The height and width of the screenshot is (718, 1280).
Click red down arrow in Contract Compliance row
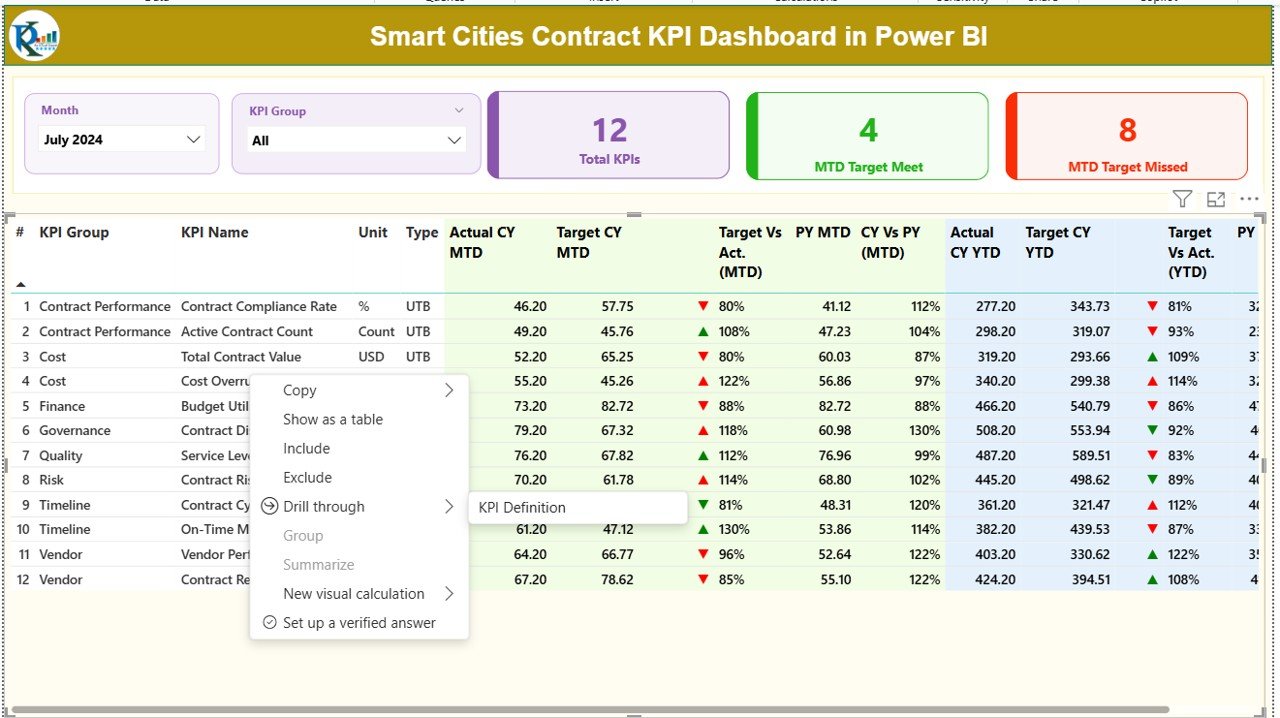tap(704, 307)
